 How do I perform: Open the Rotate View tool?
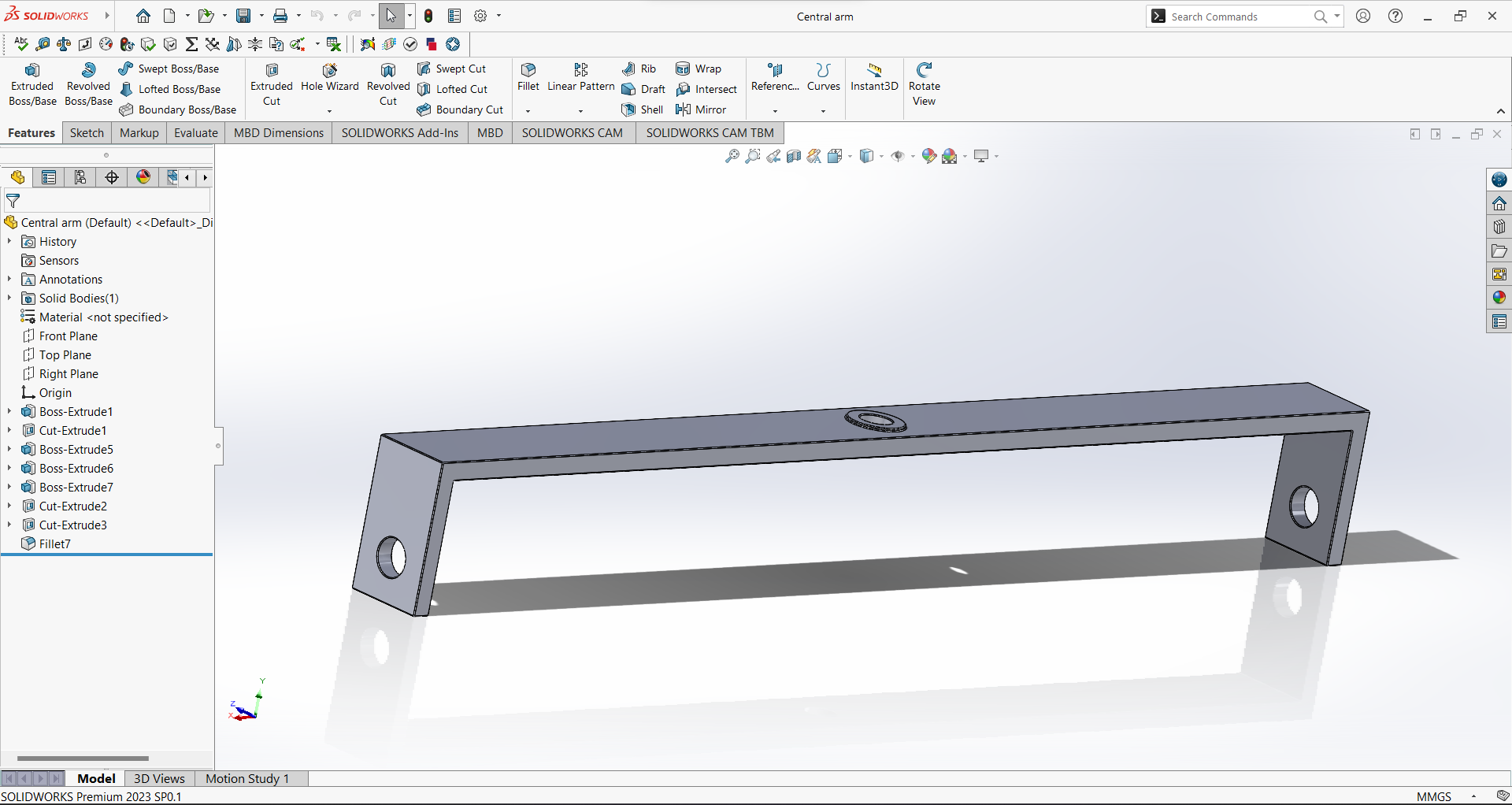[x=924, y=83]
